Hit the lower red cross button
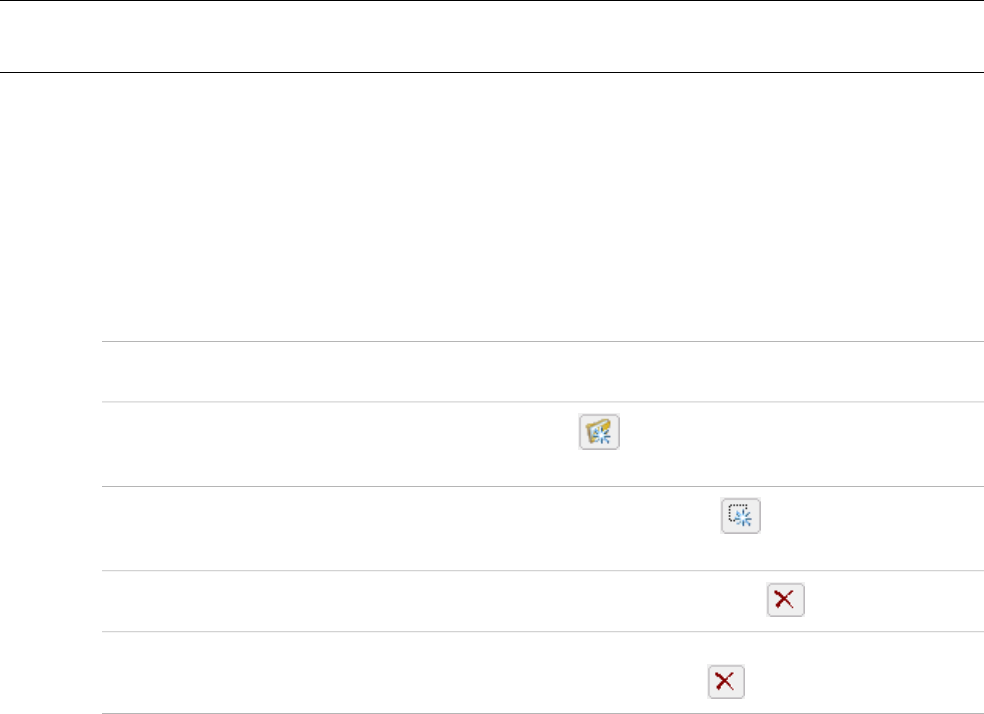Image resolution: width=984 pixels, height=714 pixels. (x=727, y=683)
